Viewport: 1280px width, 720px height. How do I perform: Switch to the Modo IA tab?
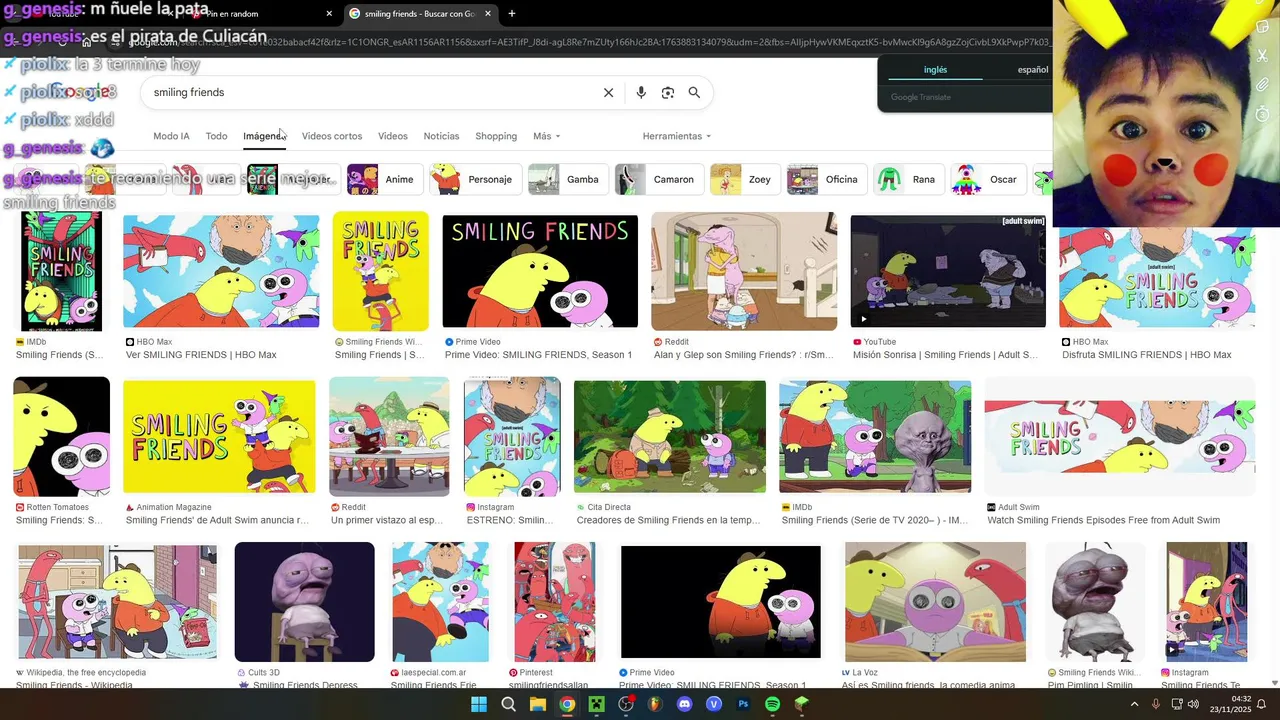click(171, 136)
